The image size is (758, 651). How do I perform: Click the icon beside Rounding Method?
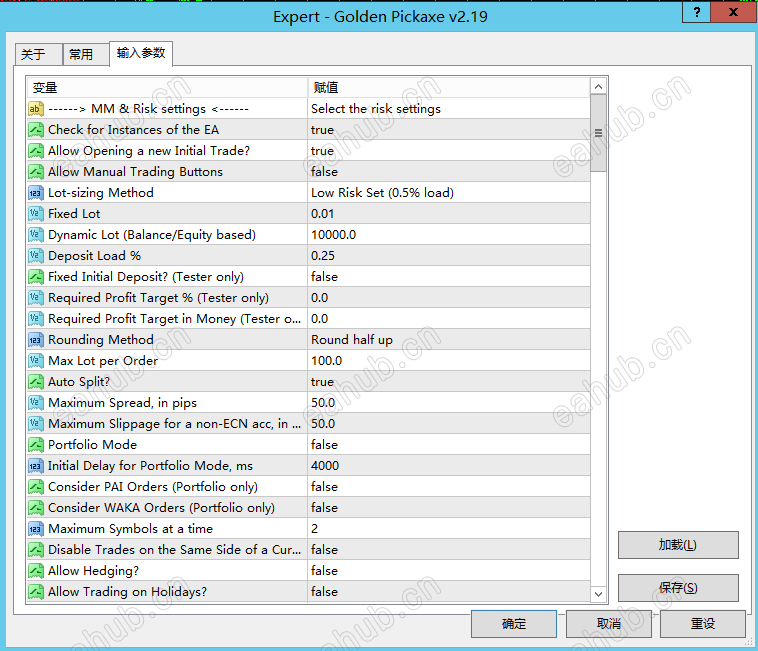(x=36, y=340)
